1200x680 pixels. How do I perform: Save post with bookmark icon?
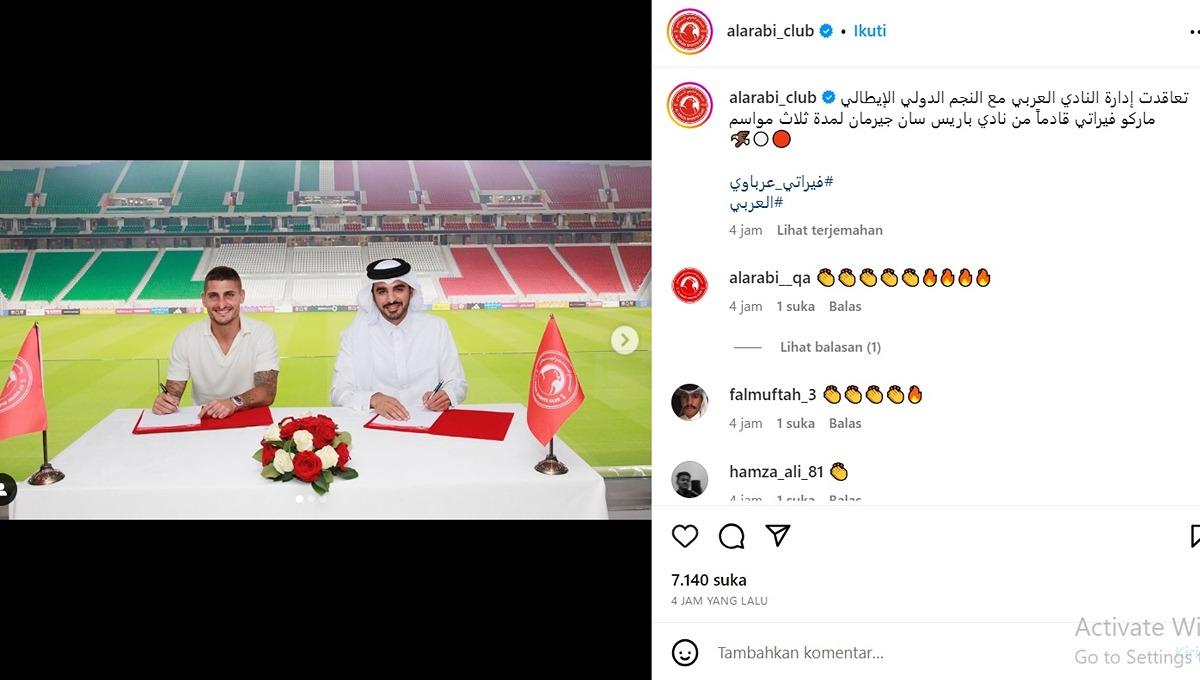(x=1195, y=536)
